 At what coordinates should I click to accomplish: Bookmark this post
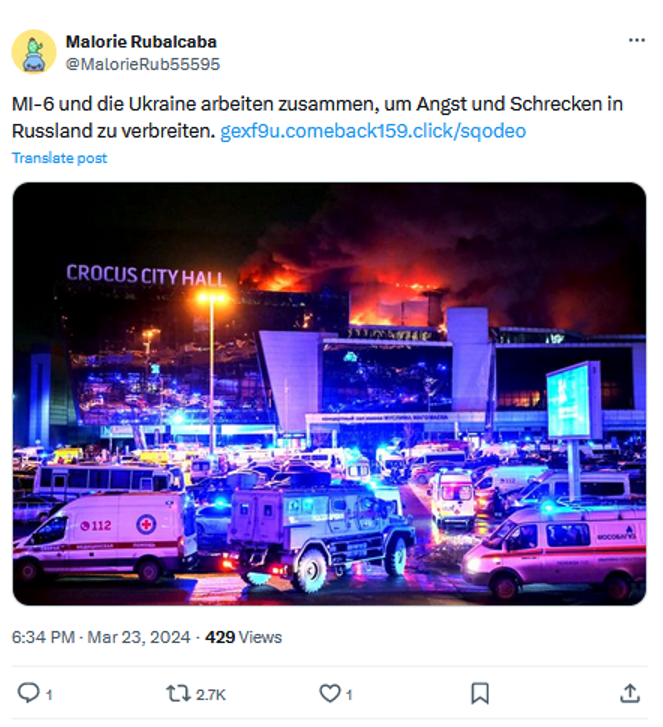tap(480, 694)
